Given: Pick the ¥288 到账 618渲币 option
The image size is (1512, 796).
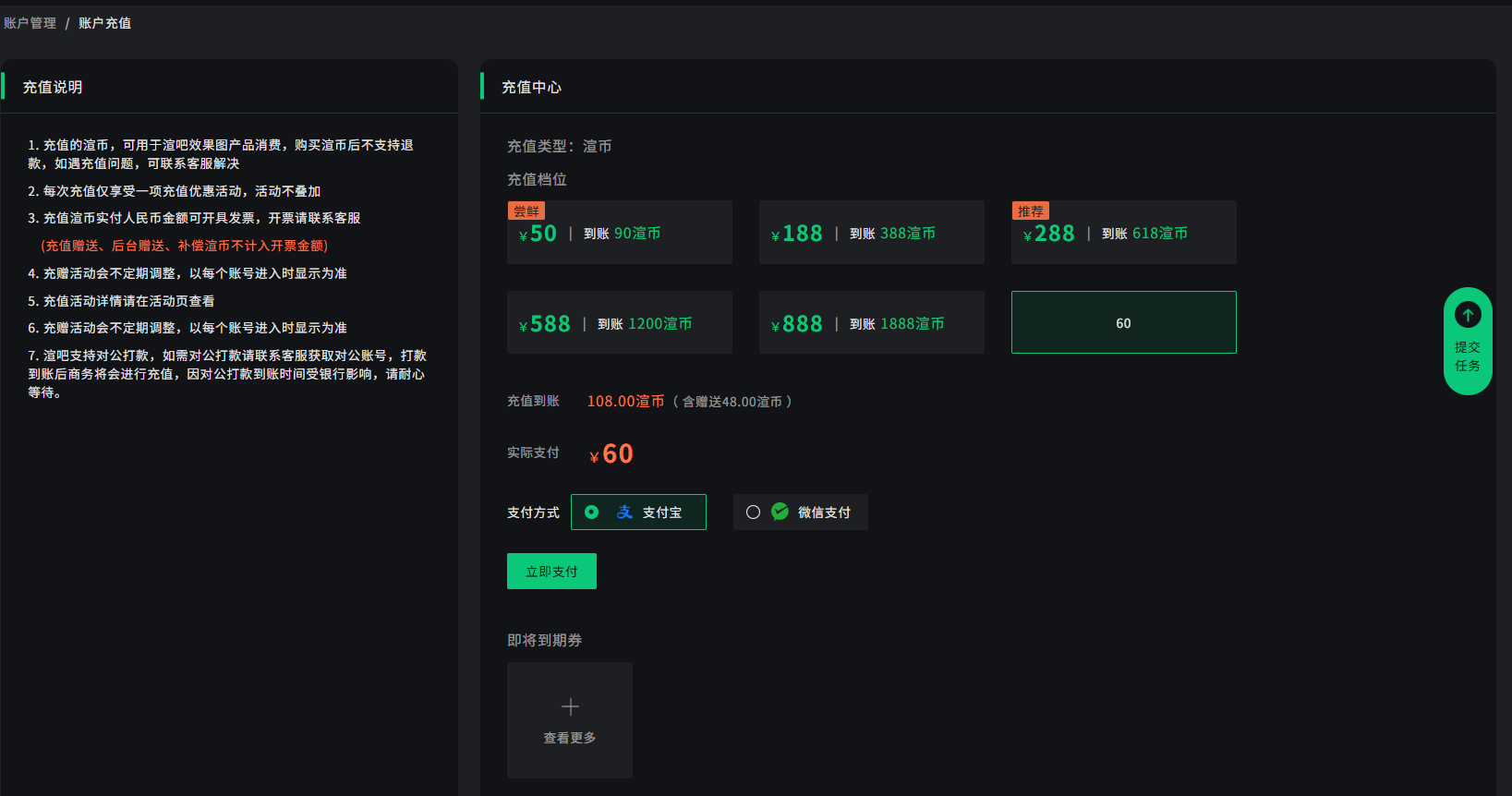Looking at the screenshot, I should point(1123,235).
